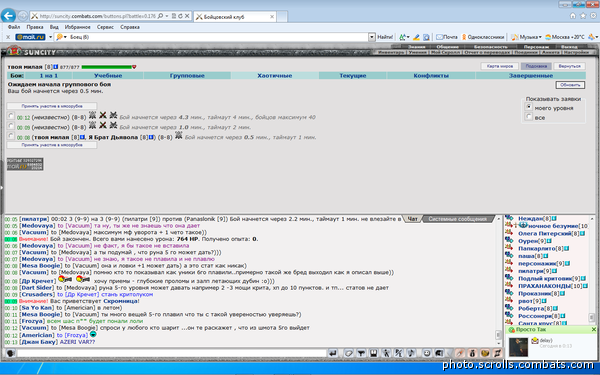Open the mail.ru logo dropdown arrow

50,37
